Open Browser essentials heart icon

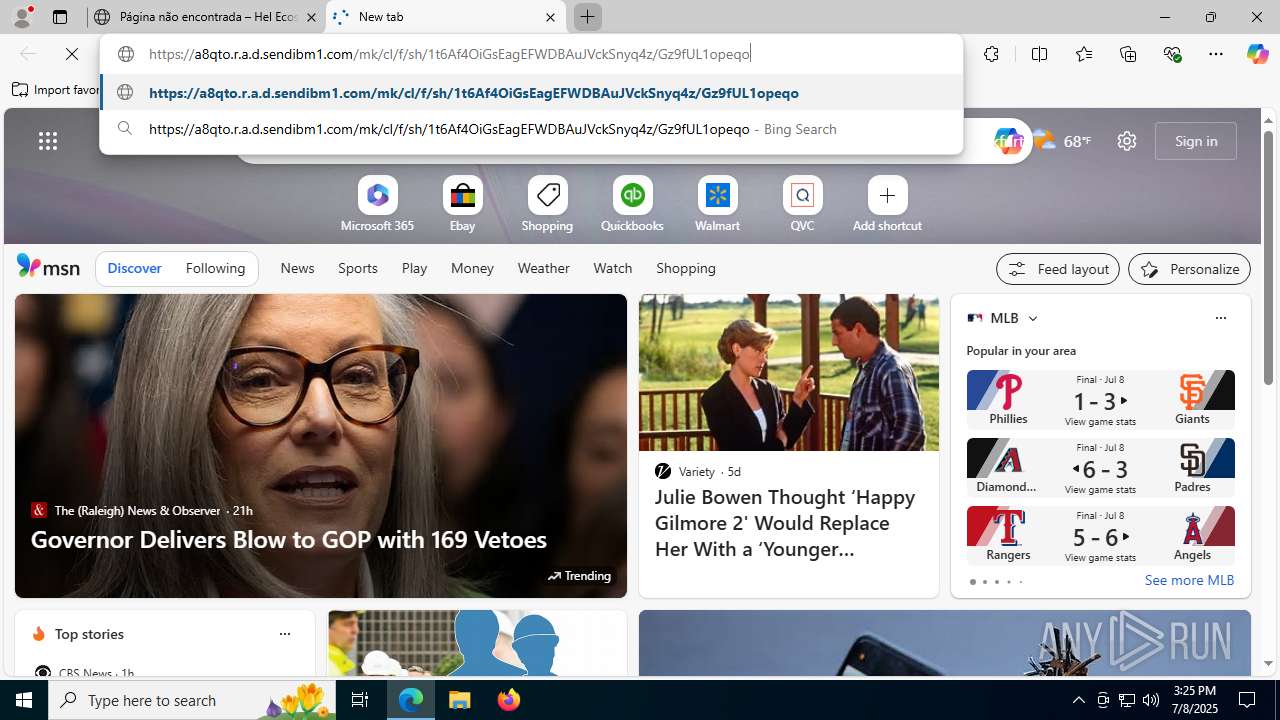click(x=1172, y=54)
